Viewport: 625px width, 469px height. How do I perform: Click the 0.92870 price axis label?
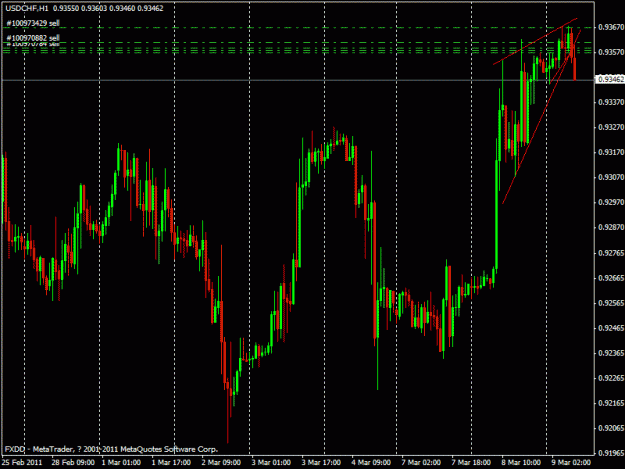click(611, 228)
